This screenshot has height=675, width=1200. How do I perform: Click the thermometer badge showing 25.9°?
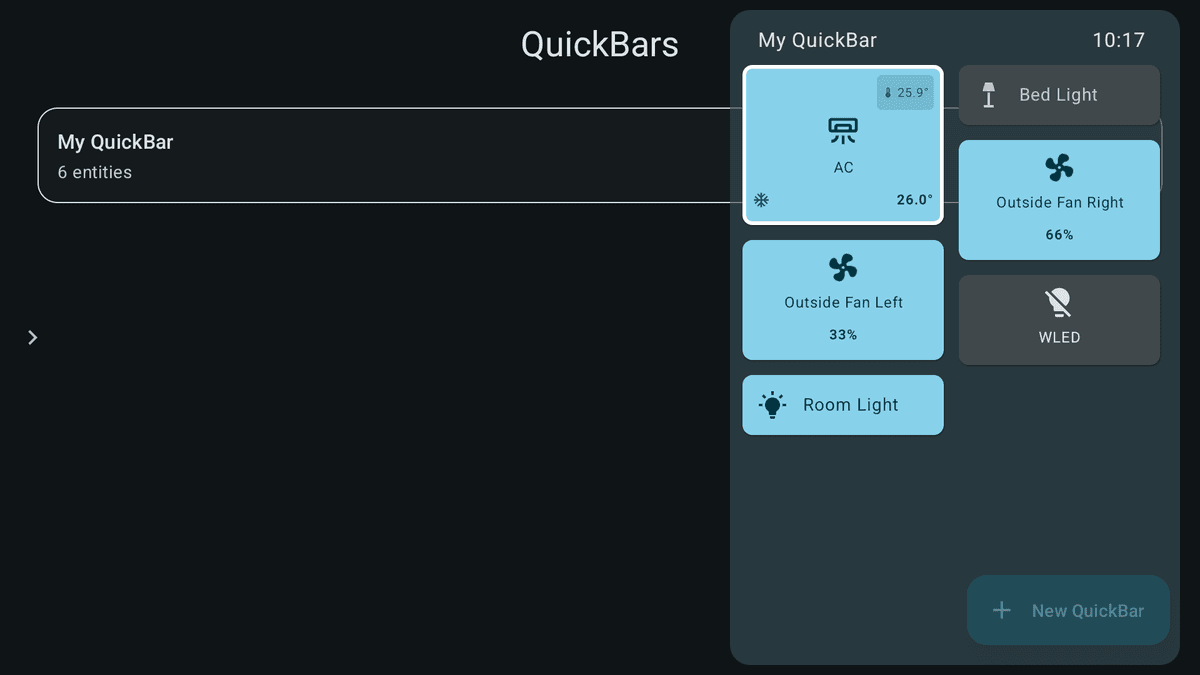coord(905,92)
